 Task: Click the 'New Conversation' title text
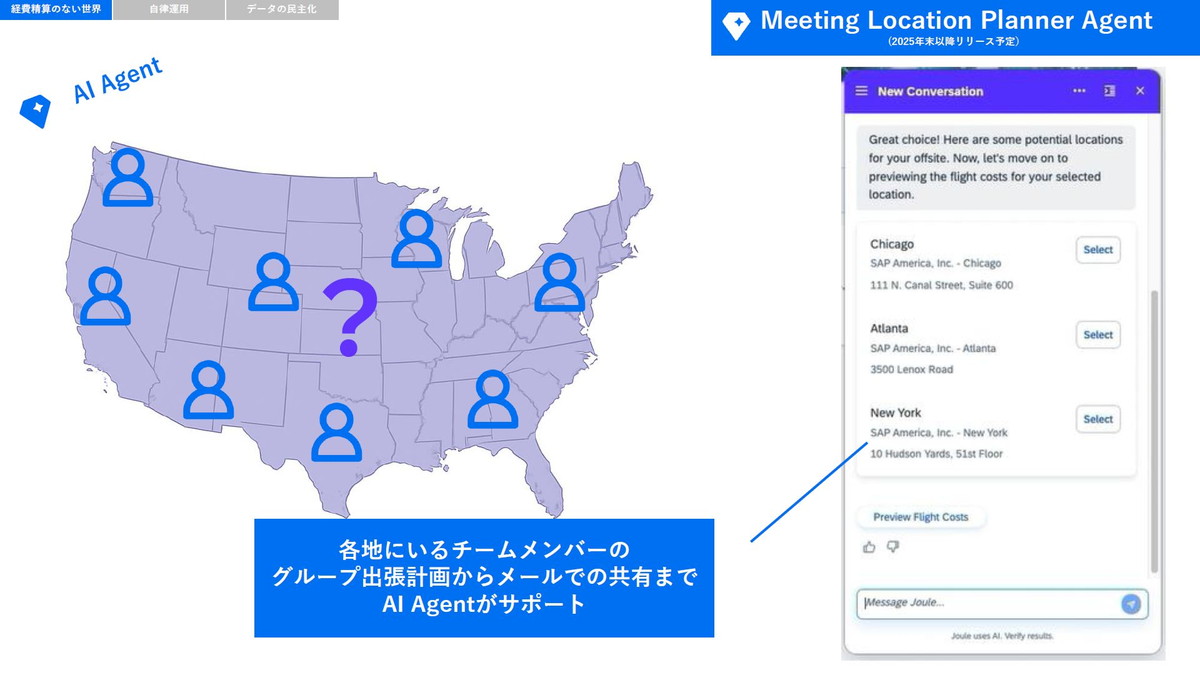930,91
